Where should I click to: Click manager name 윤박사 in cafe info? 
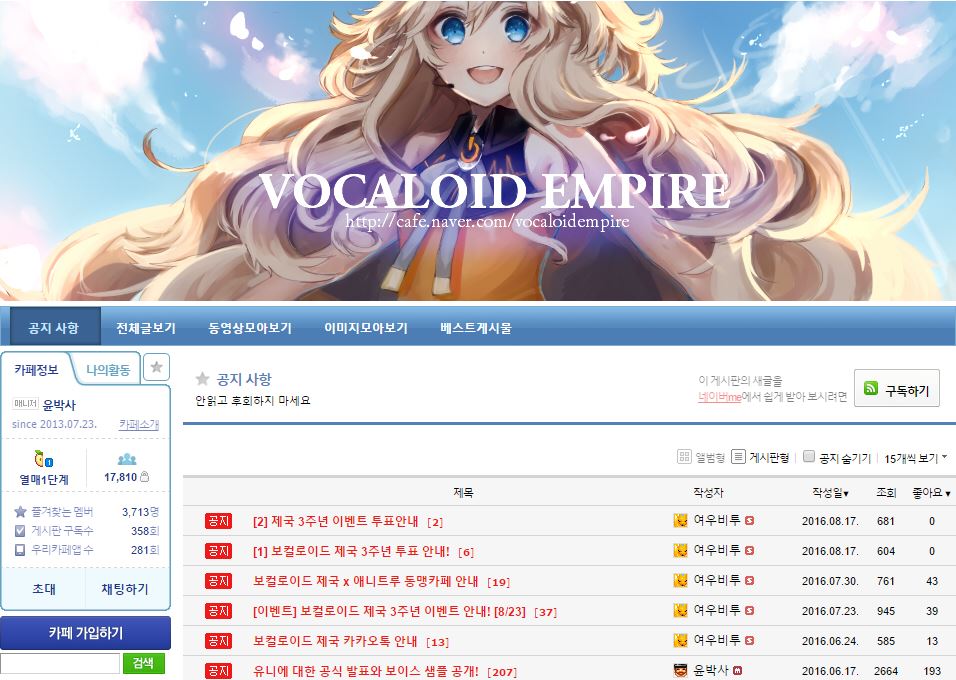click(60, 405)
